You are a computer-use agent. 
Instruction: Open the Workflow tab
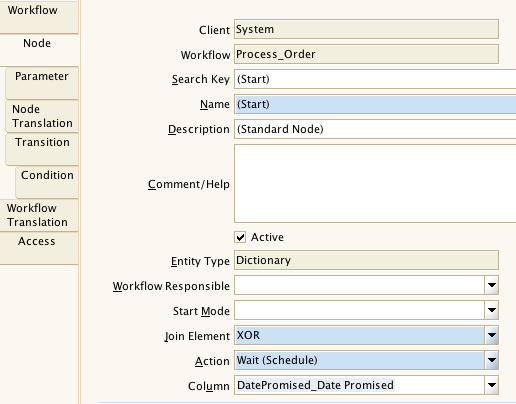coord(39,17)
